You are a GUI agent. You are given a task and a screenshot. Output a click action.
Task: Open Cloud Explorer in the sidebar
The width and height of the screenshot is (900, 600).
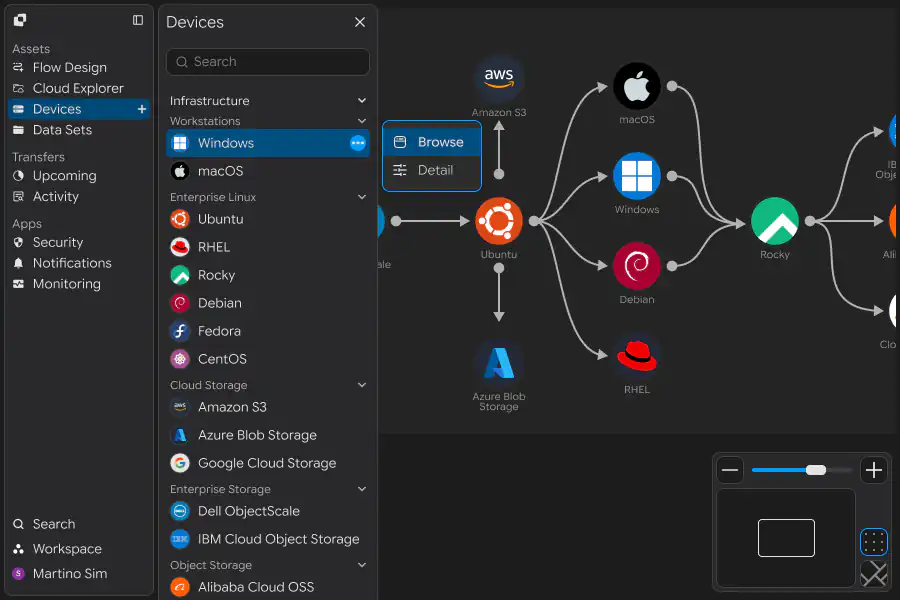tap(79, 88)
